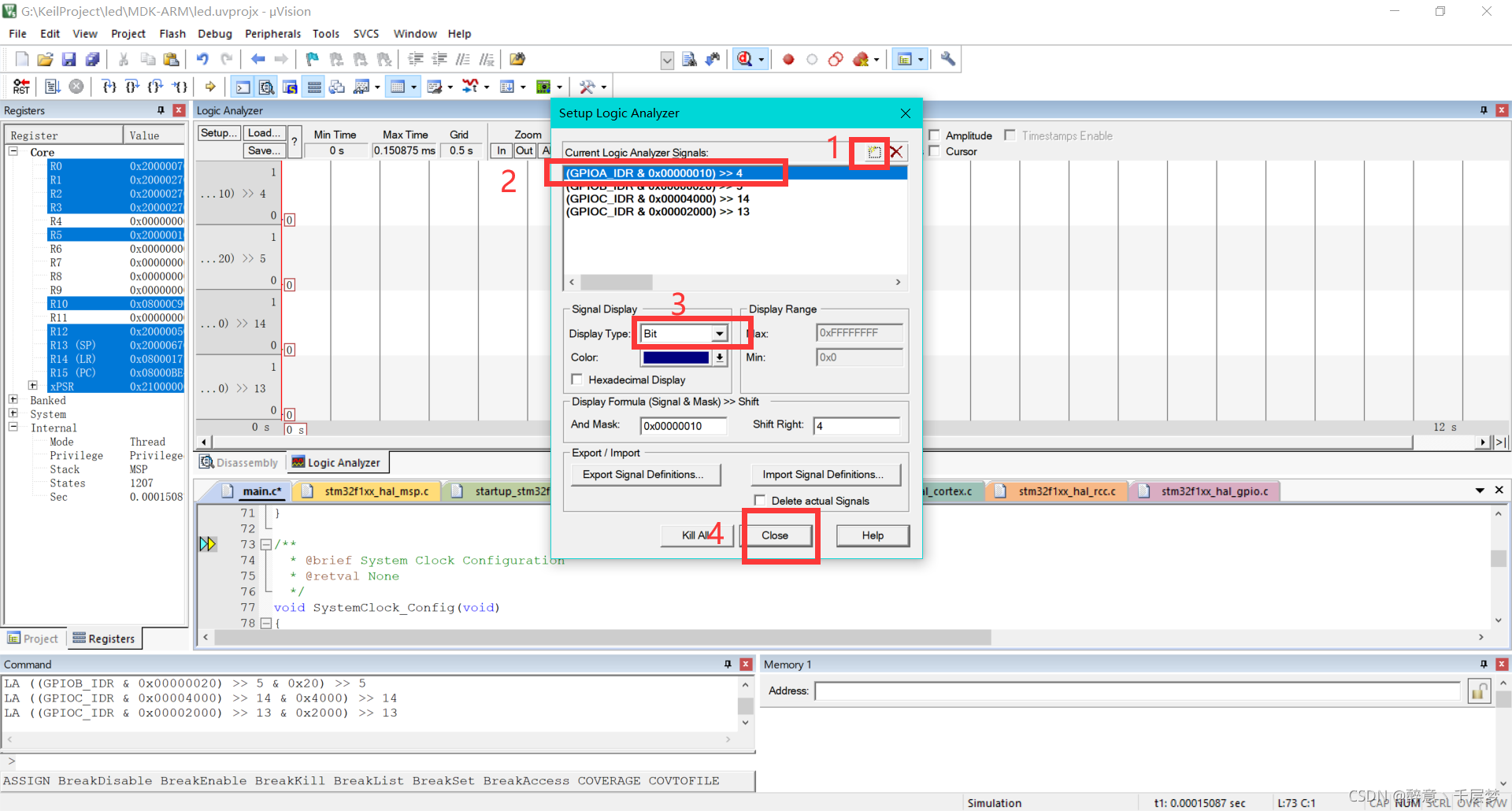Enable the Cursor checkbox
This screenshot has width=1512, height=811.
click(934, 151)
